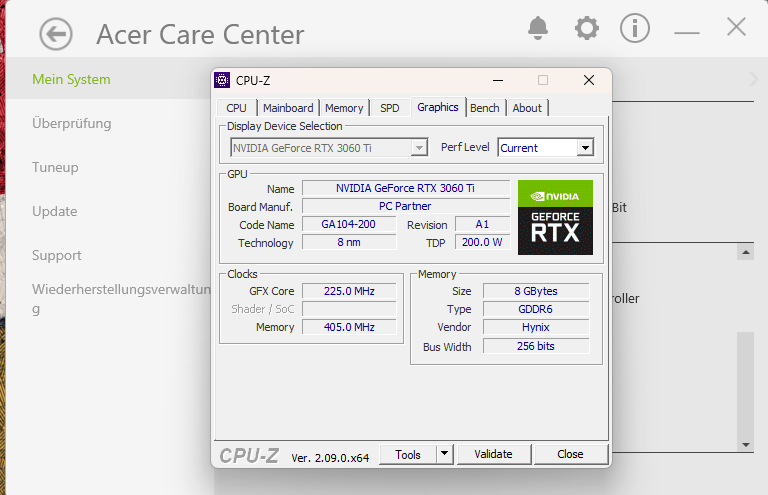
Task: Click the memory Type value GDDR6
Action: pos(536,309)
